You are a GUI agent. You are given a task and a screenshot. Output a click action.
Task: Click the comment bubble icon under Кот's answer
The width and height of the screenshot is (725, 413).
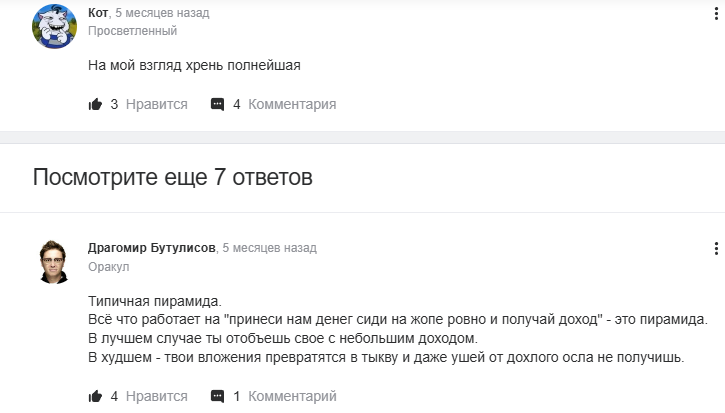[x=217, y=104]
